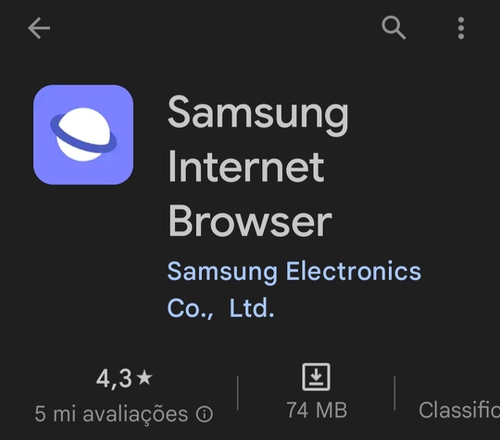This screenshot has height=440, width=500.
Task: Tap the star next to 4,3
Action: point(145,378)
